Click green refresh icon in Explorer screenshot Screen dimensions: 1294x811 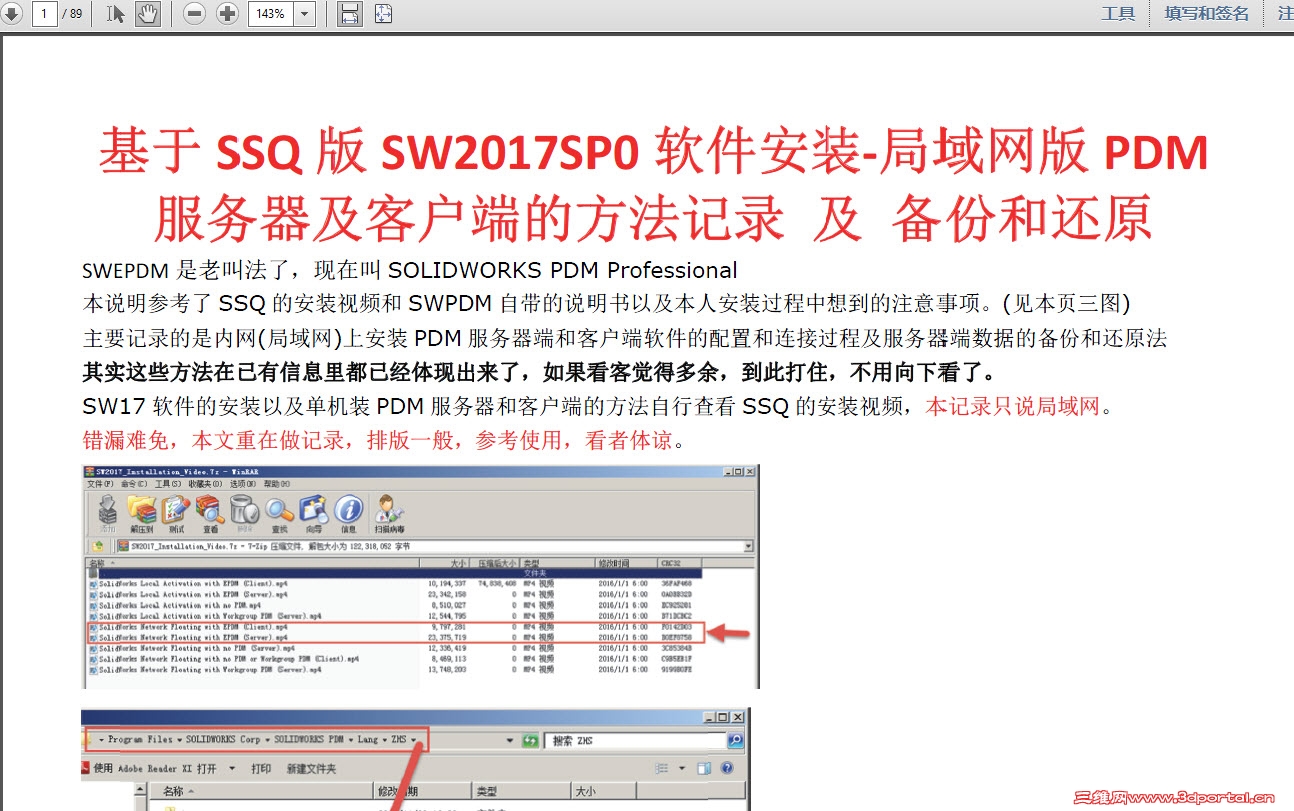click(x=529, y=741)
